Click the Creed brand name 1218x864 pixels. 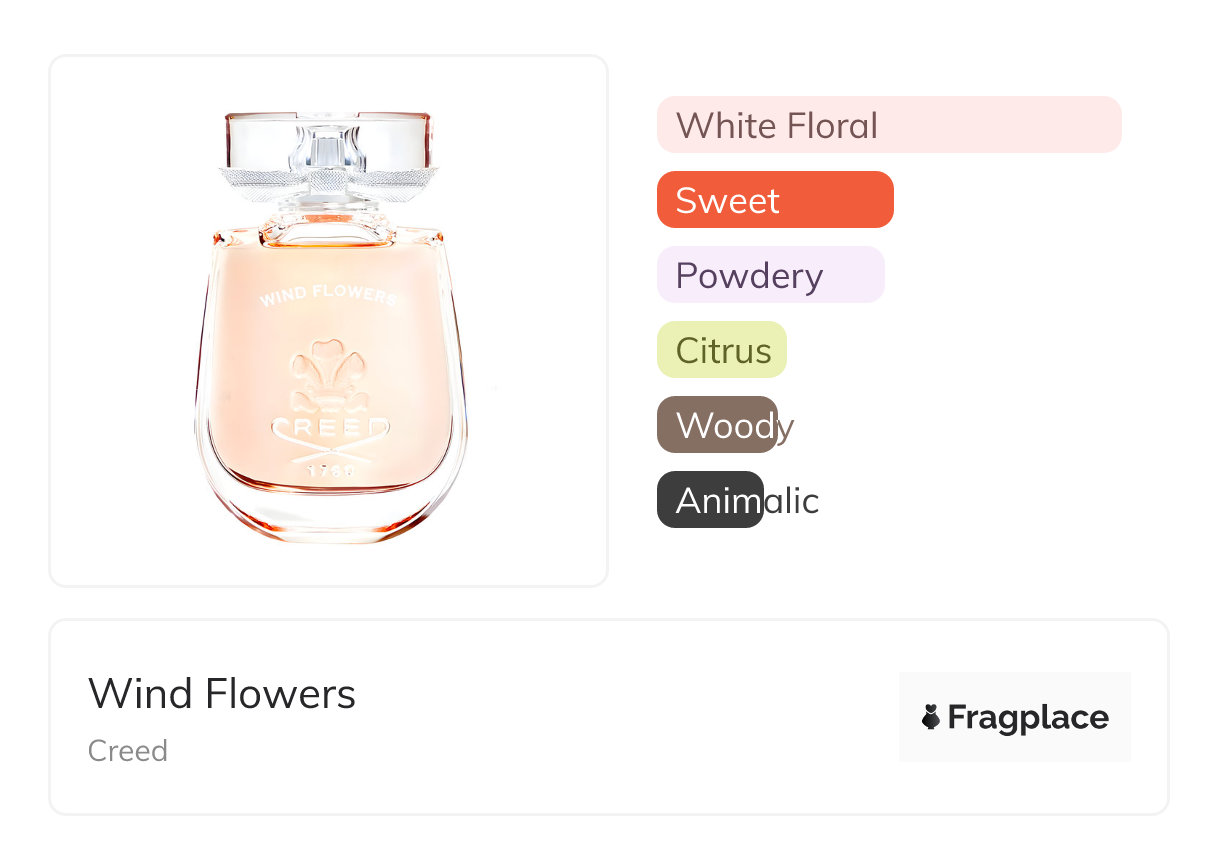128,751
